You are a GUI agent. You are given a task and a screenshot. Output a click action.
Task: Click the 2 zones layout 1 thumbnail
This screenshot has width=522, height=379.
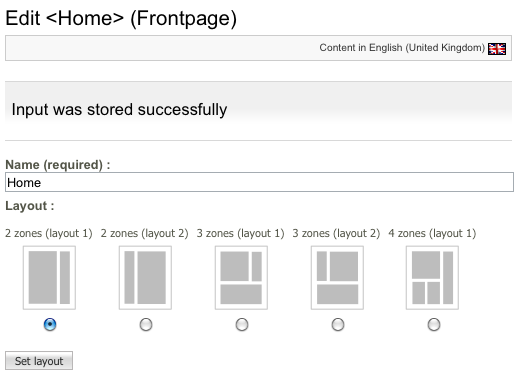point(49,278)
